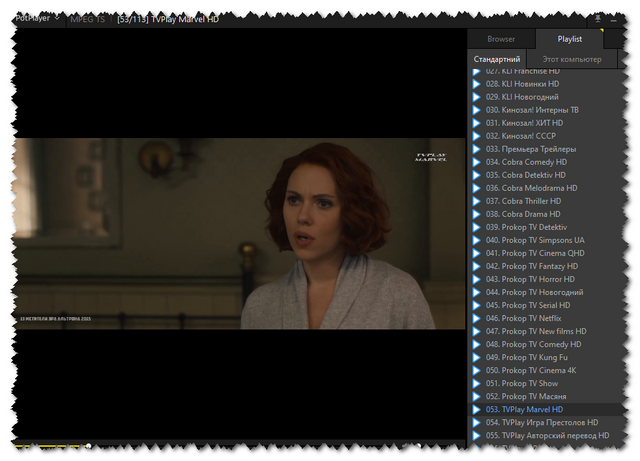This screenshot has height=461, width=640.
Task: Select playlist entry 055. TVPlay Авторский перевод HD
Action: (x=547, y=436)
